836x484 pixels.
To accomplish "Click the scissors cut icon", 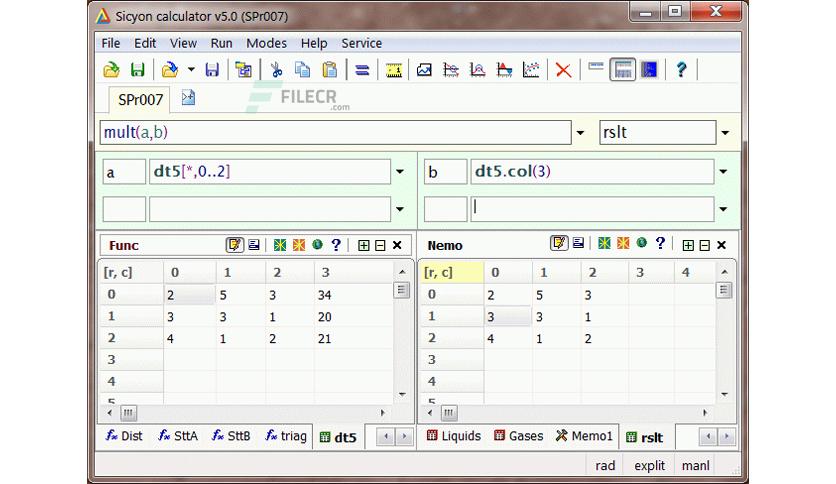I will pos(276,70).
